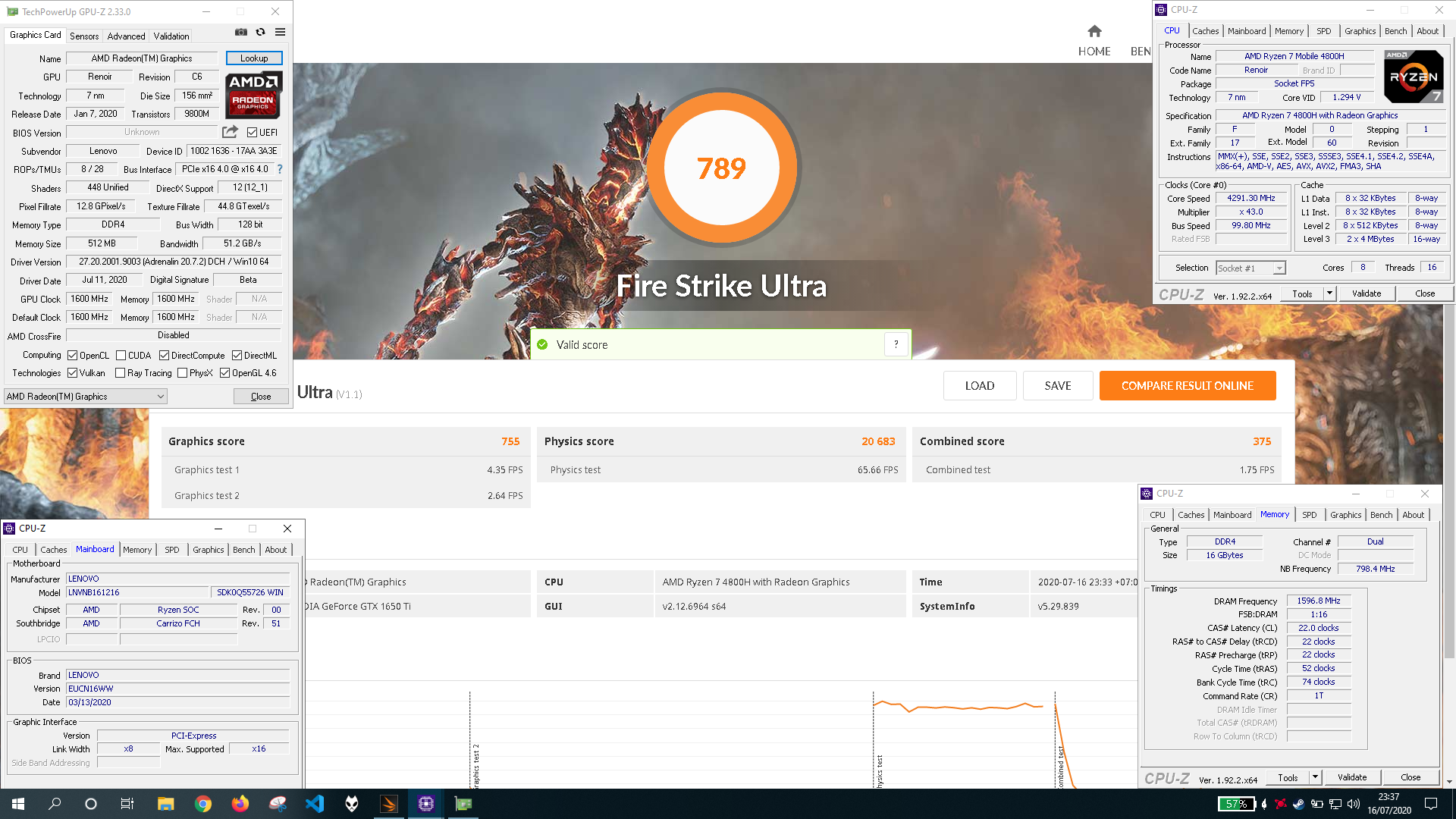1456x819 pixels.
Task: Click COMPARE RESULT ONLINE
Action: click(x=1187, y=385)
